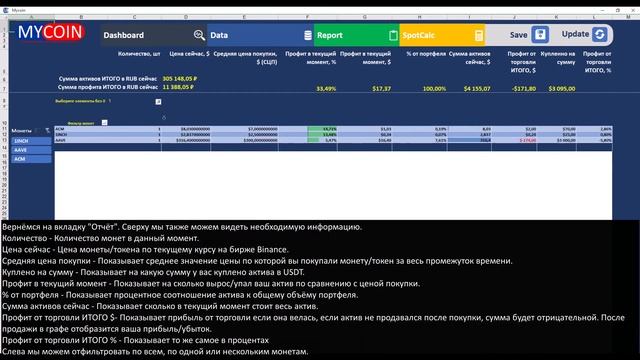Click the database icon on Data tab
The width and height of the screenshot is (640, 360).
pos(308,36)
